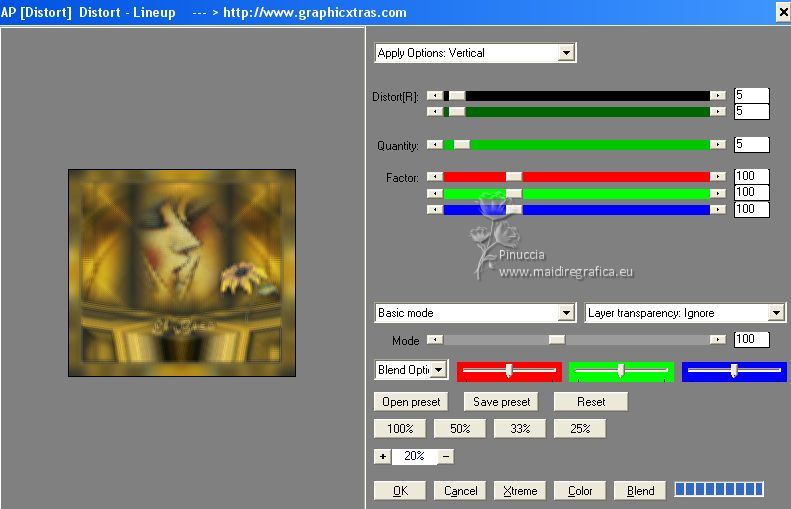Click left arrow of blue Factor slider

pyautogui.click(x=434, y=209)
